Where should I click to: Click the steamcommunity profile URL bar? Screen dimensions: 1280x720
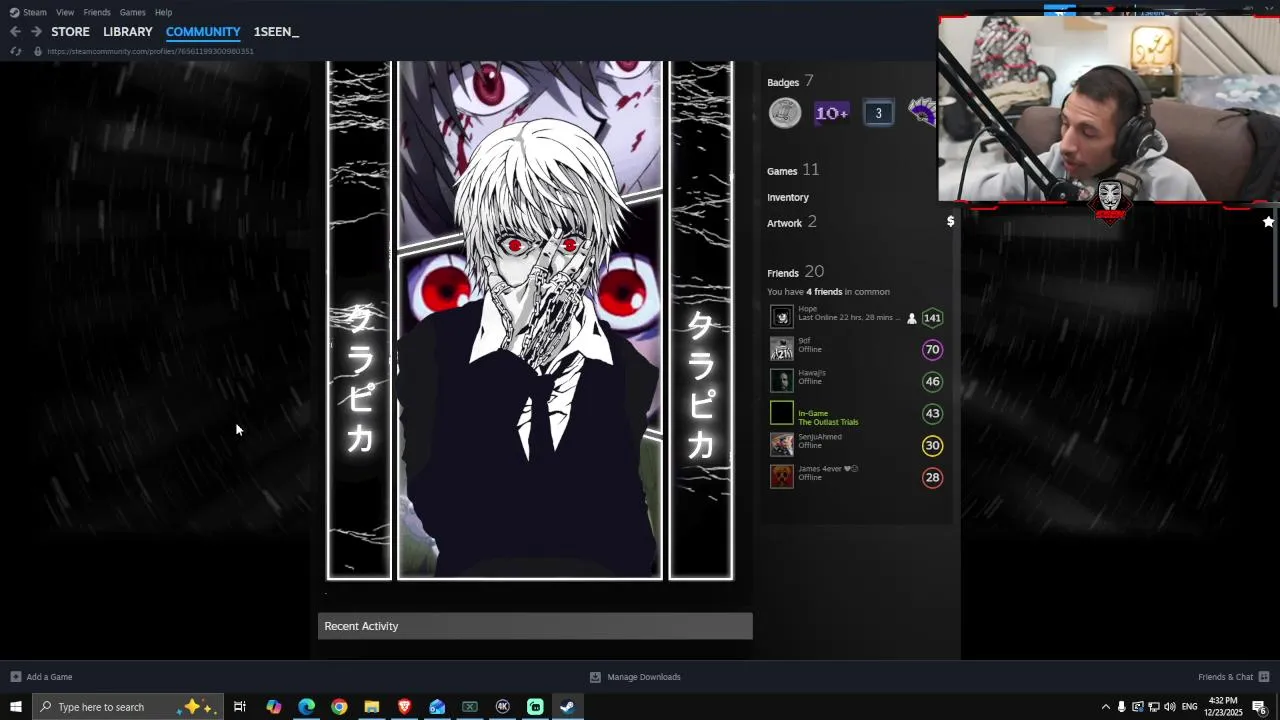(x=150, y=51)
